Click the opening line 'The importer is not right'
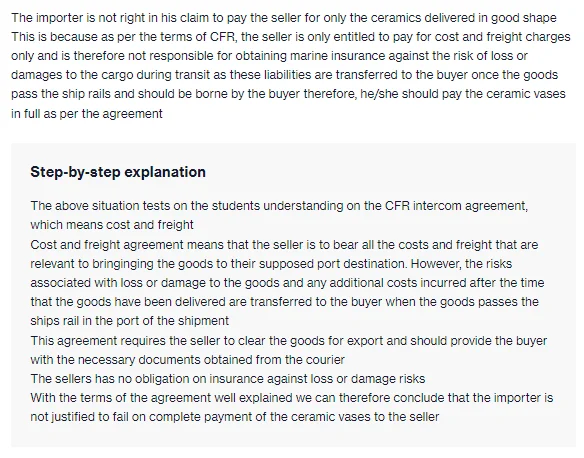The width and height of the screenshot is (584, 458). coord(284,18)
